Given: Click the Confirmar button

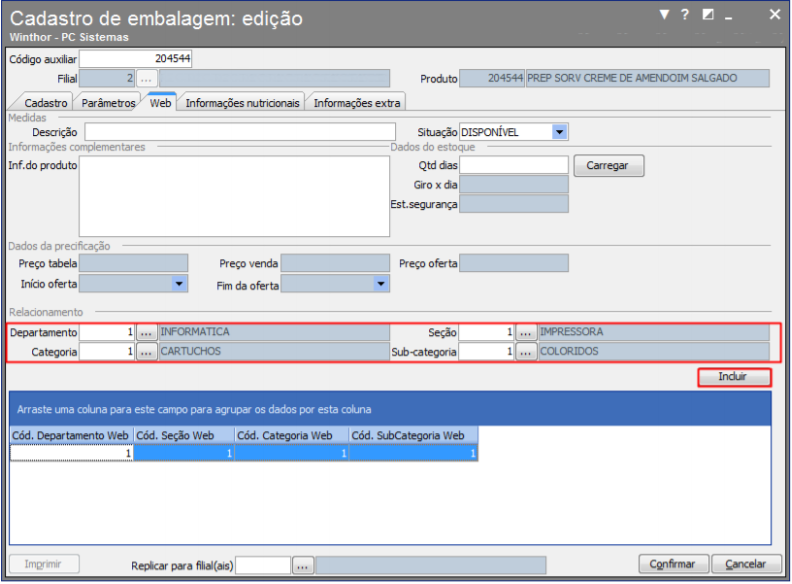Looking at the screenshot, I should click(x=673, y=564).
